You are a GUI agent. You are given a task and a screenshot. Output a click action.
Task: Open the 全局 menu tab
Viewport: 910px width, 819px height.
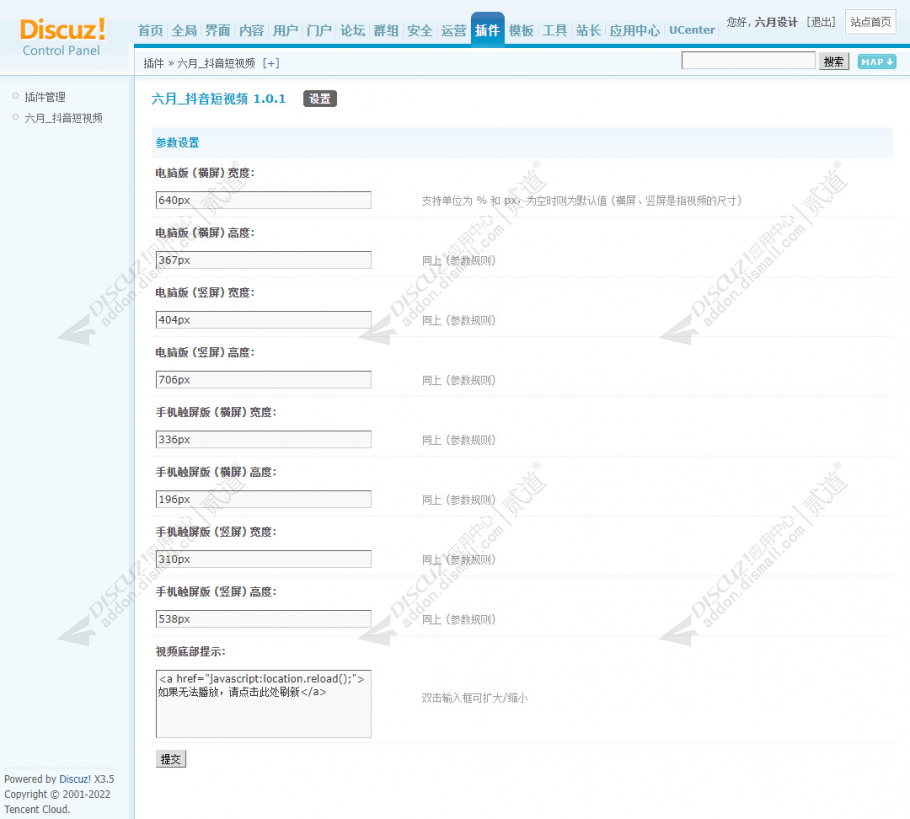click(185, 30)
